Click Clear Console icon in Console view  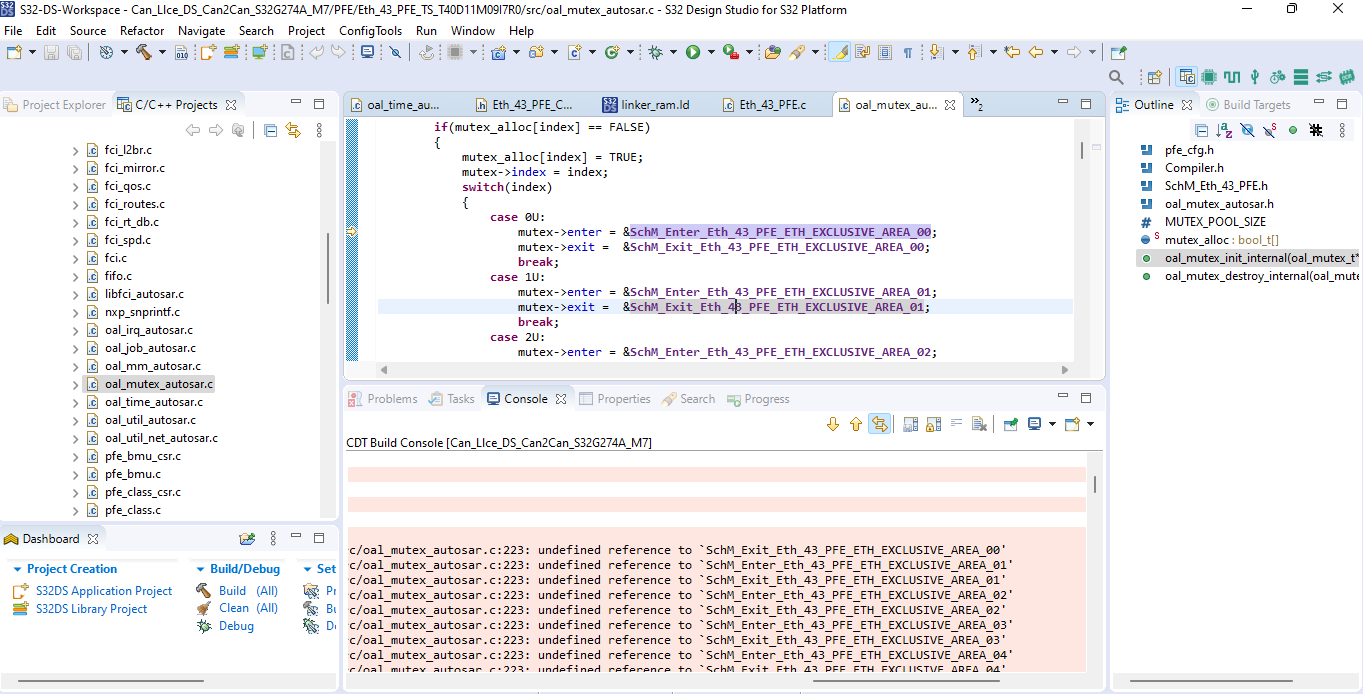979,424
